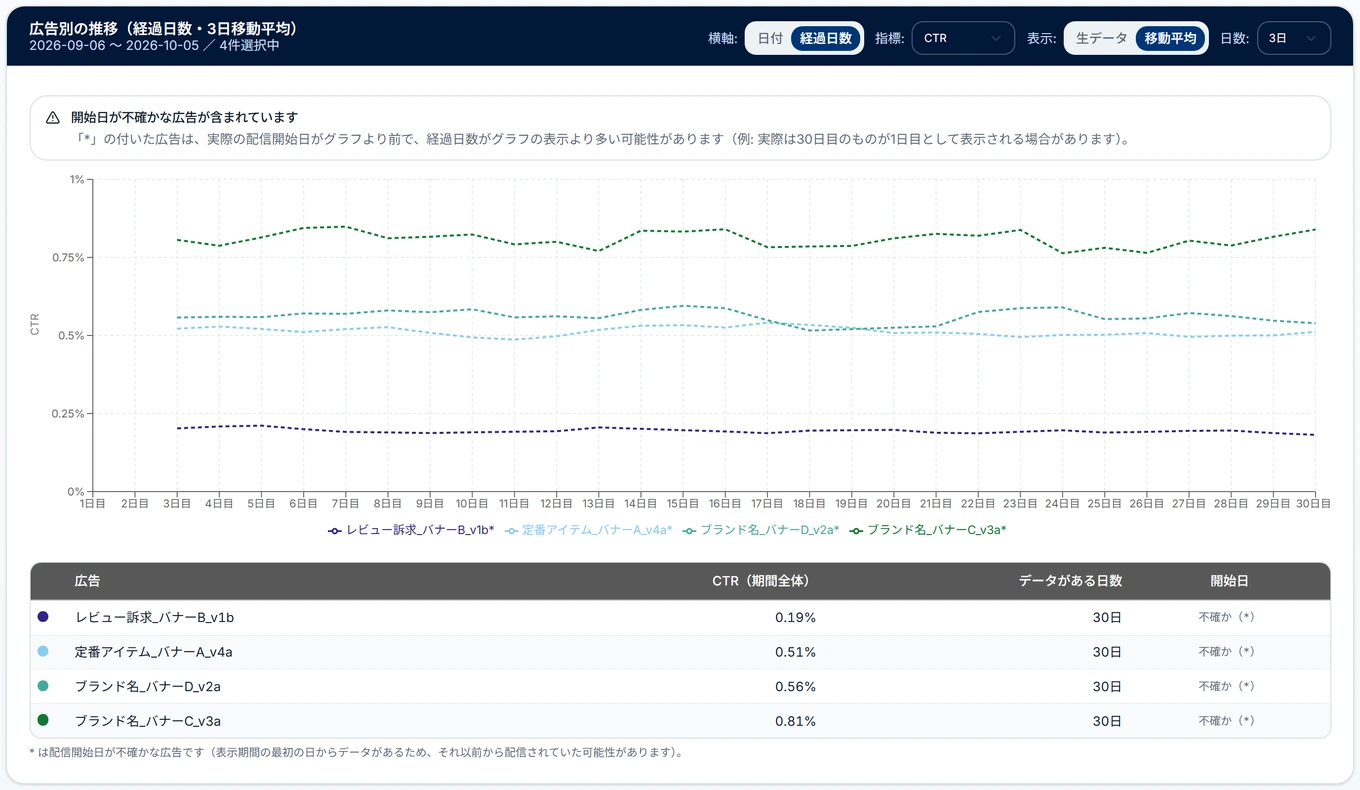The image size is (1360, 790).
Task: Switch horizontal axis to 日付
Action: 770,38
